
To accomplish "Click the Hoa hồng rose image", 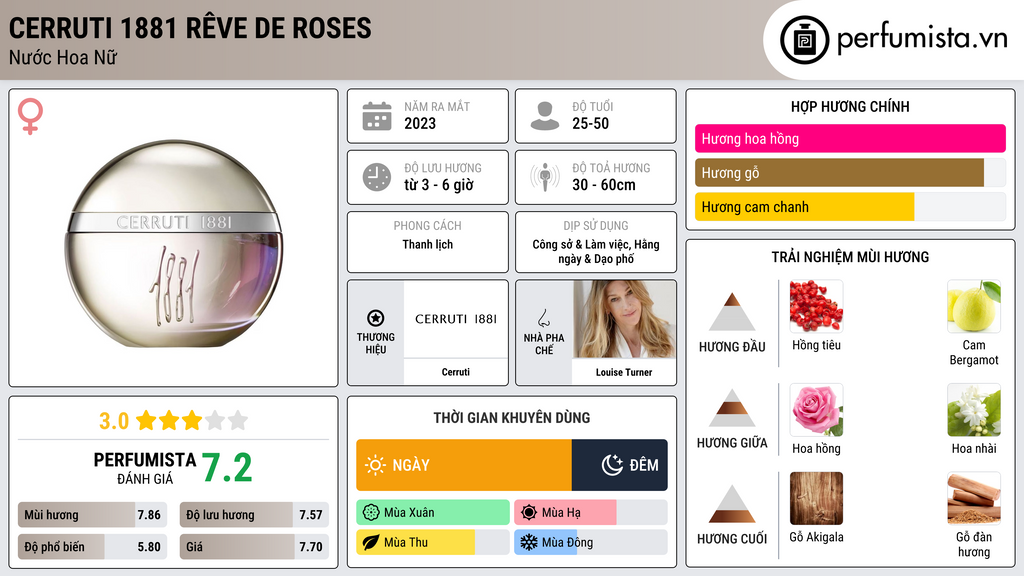I will pyautogui.click(x=816, y=410).
